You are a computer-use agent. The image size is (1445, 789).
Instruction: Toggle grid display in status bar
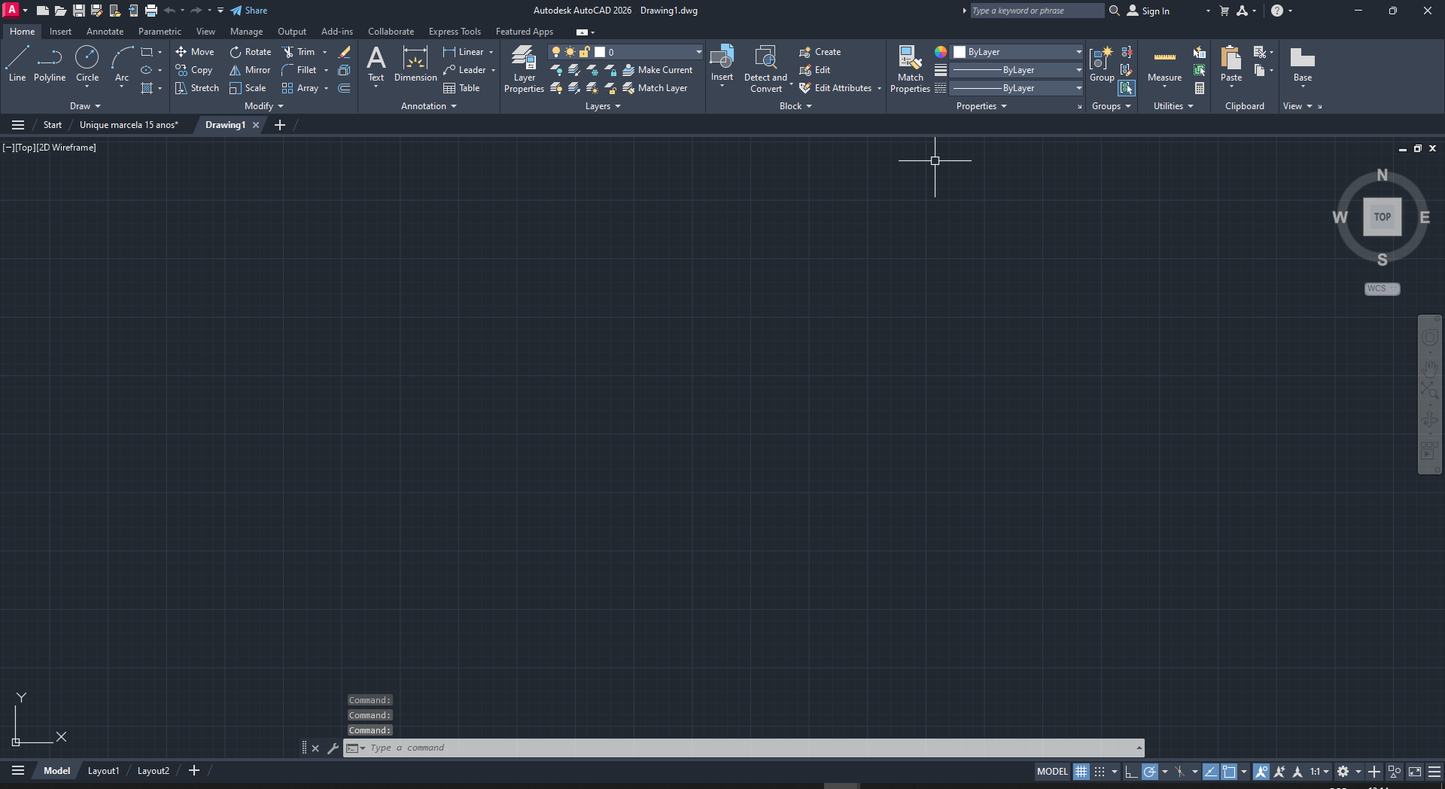(x=1081, y=771)
